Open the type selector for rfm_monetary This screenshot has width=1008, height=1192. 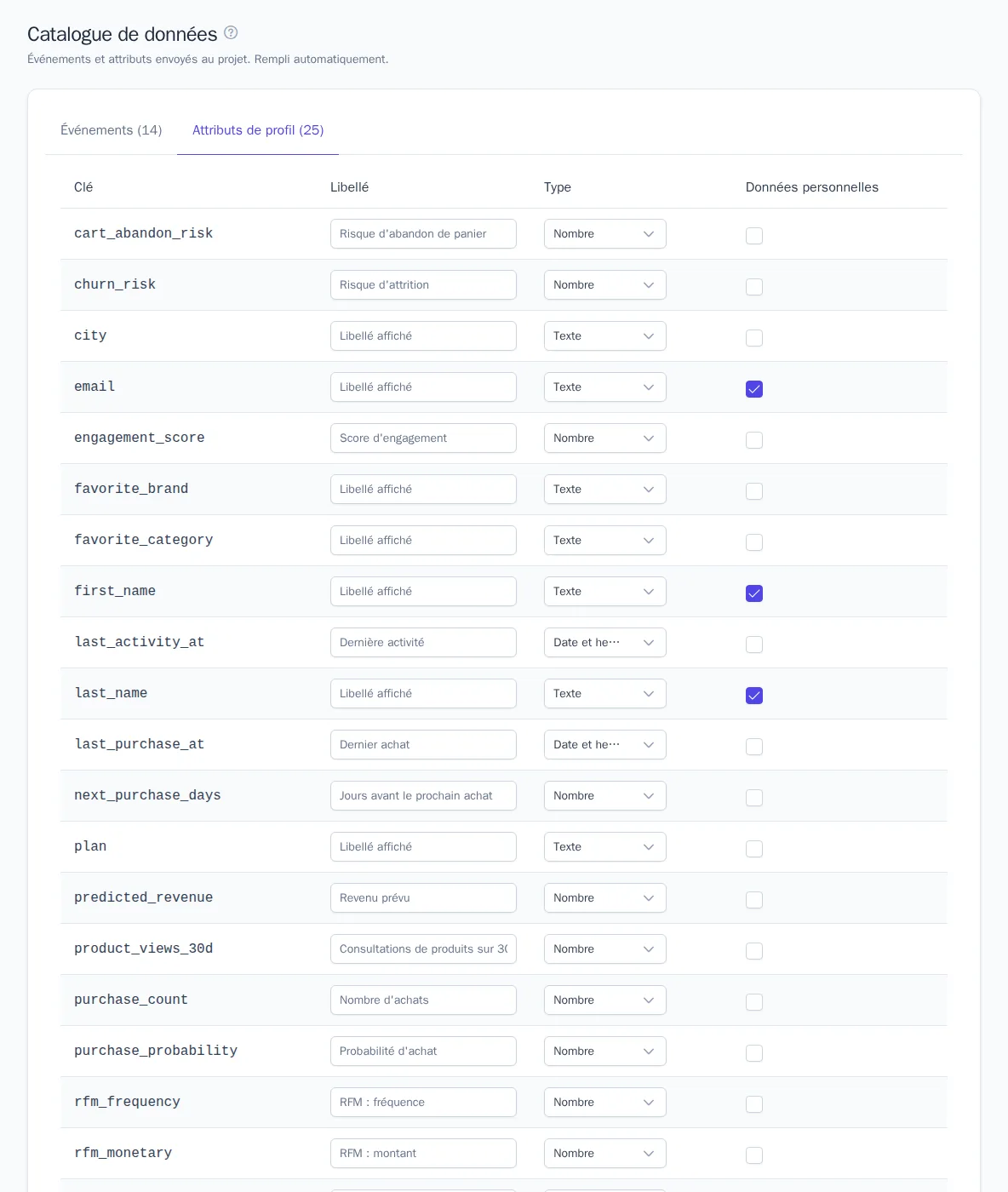coord(605,1154)
